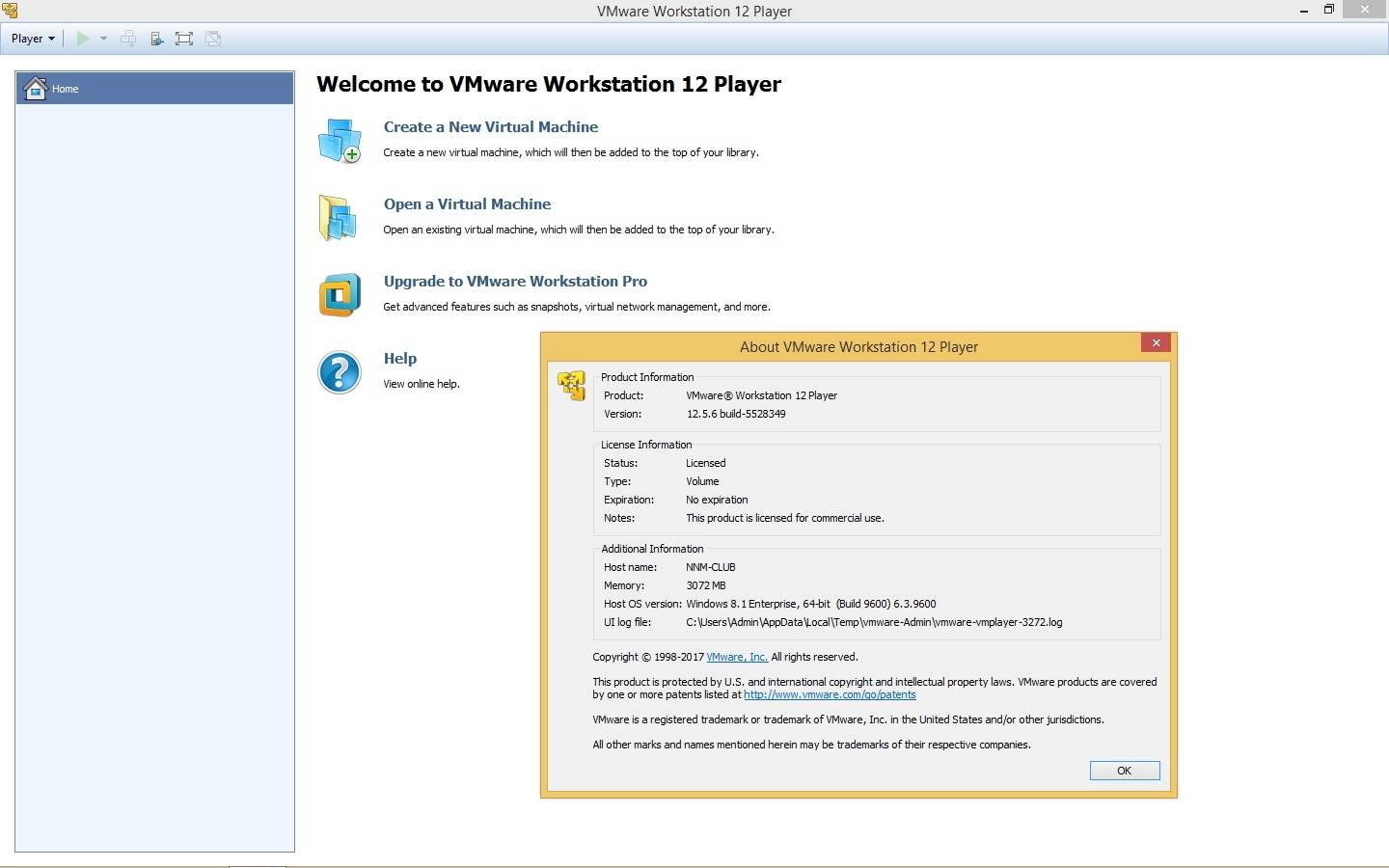
Task: Click license type value Volume
Action: [x=702, y=481]
